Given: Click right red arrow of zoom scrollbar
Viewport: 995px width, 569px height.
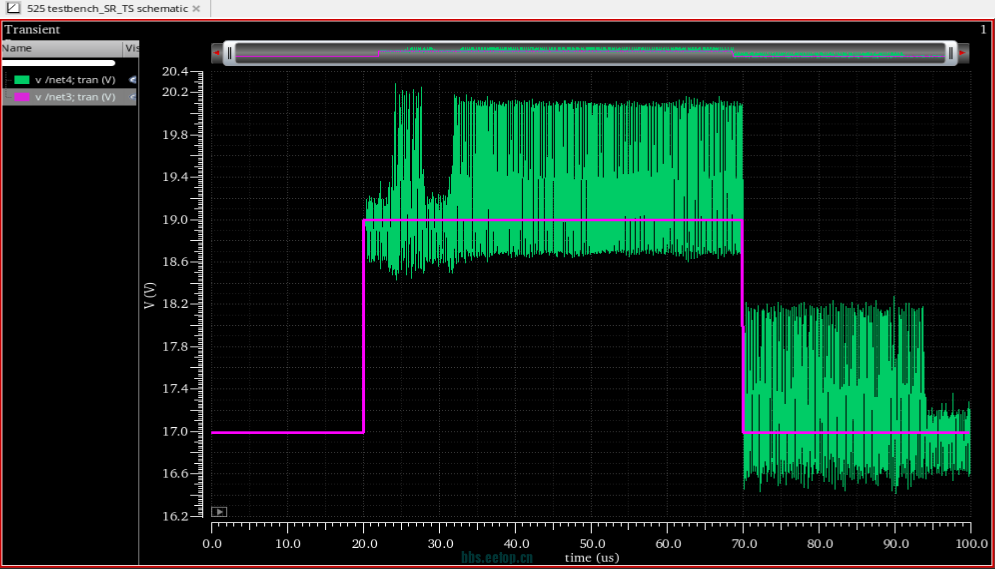Looking at the screenshot, I should click(963, 53).
